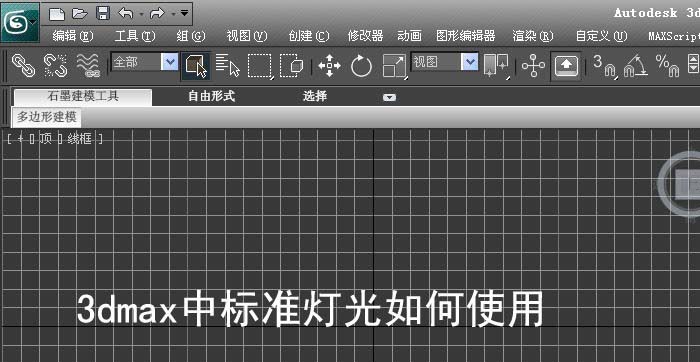This screenshot has width=700, height=362.
Task: Open the 多边形建模 panel button
Action: [46, 117]
